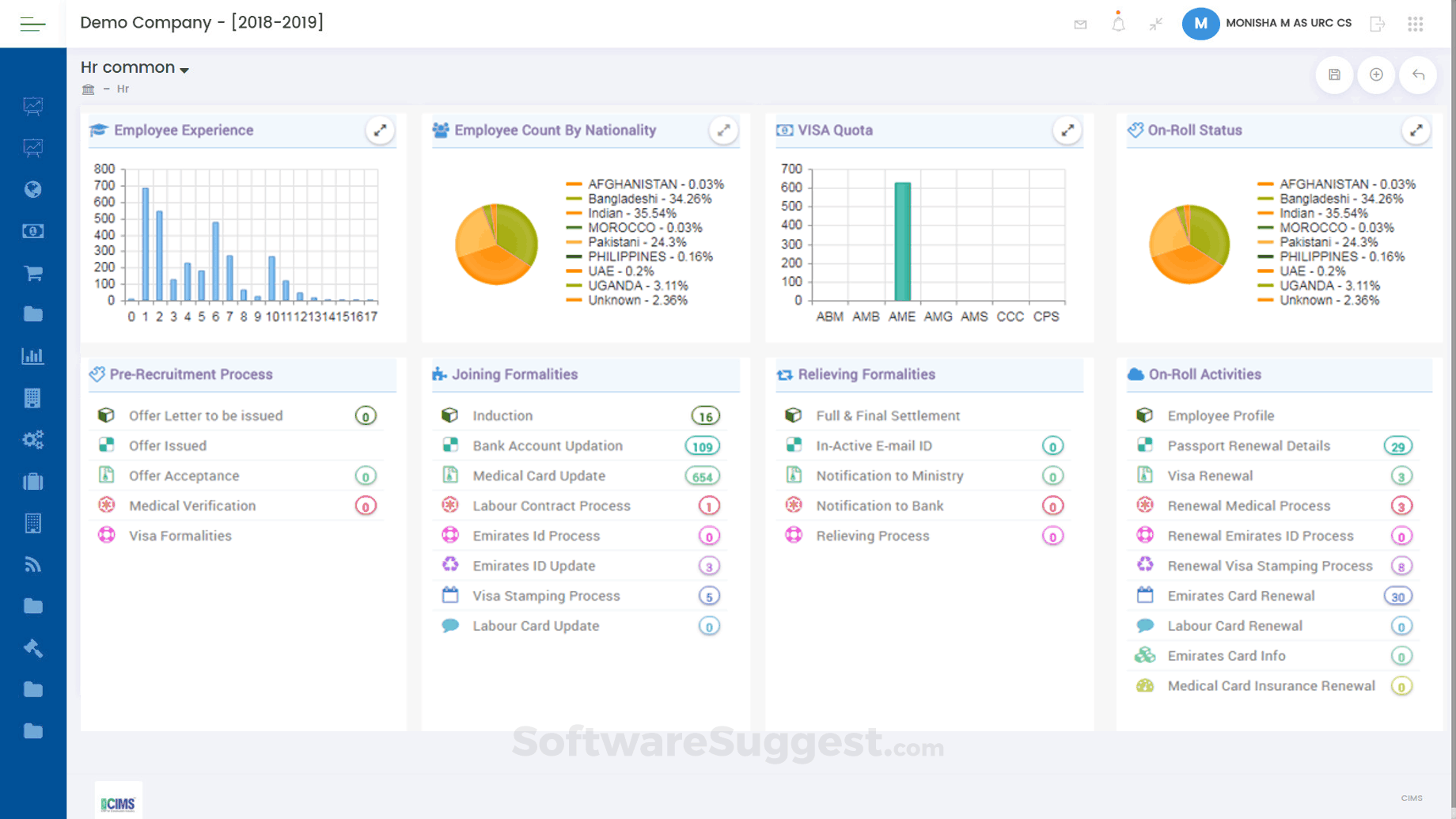
Task: Click the Hr breadcrumb text
Action: tap(123, 89)
